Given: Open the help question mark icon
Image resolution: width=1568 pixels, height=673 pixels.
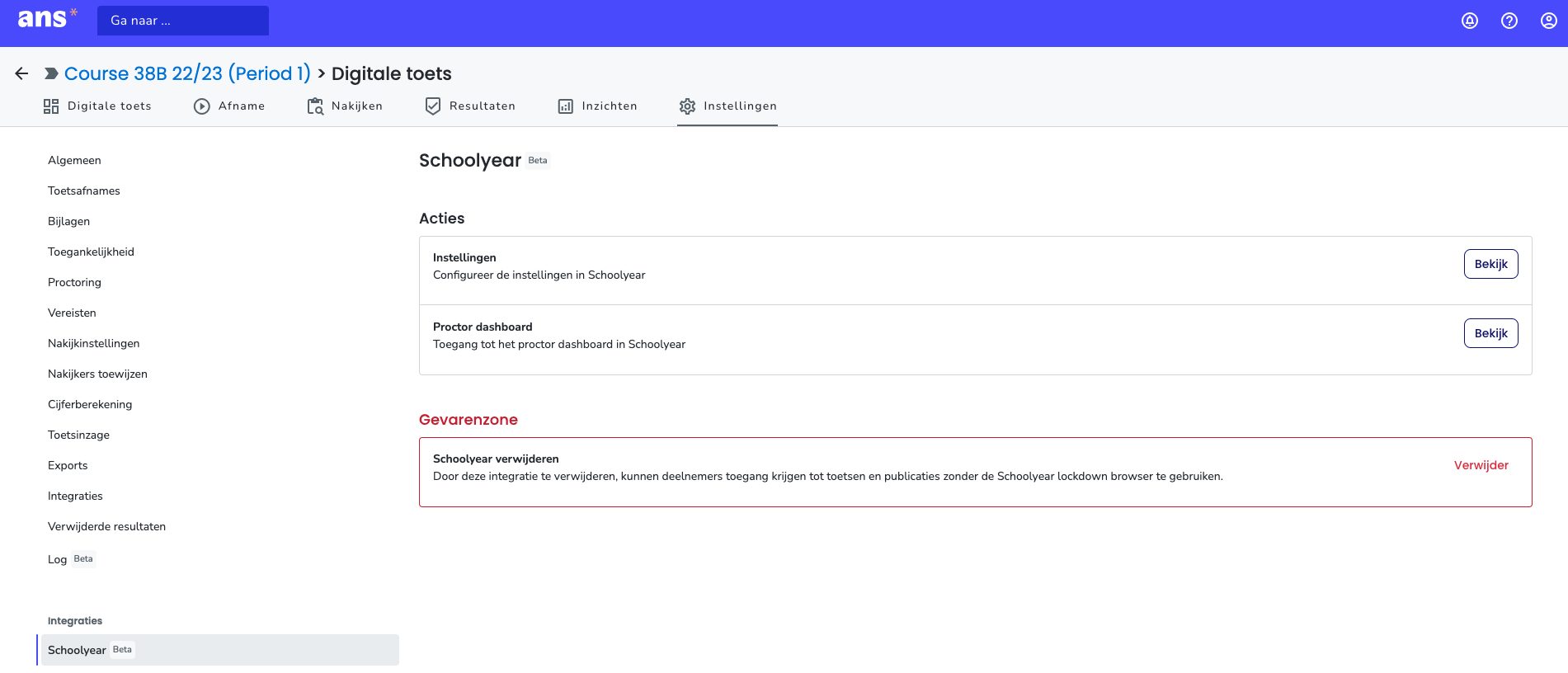Looking at the screenshot, I should pos(1509,21).
